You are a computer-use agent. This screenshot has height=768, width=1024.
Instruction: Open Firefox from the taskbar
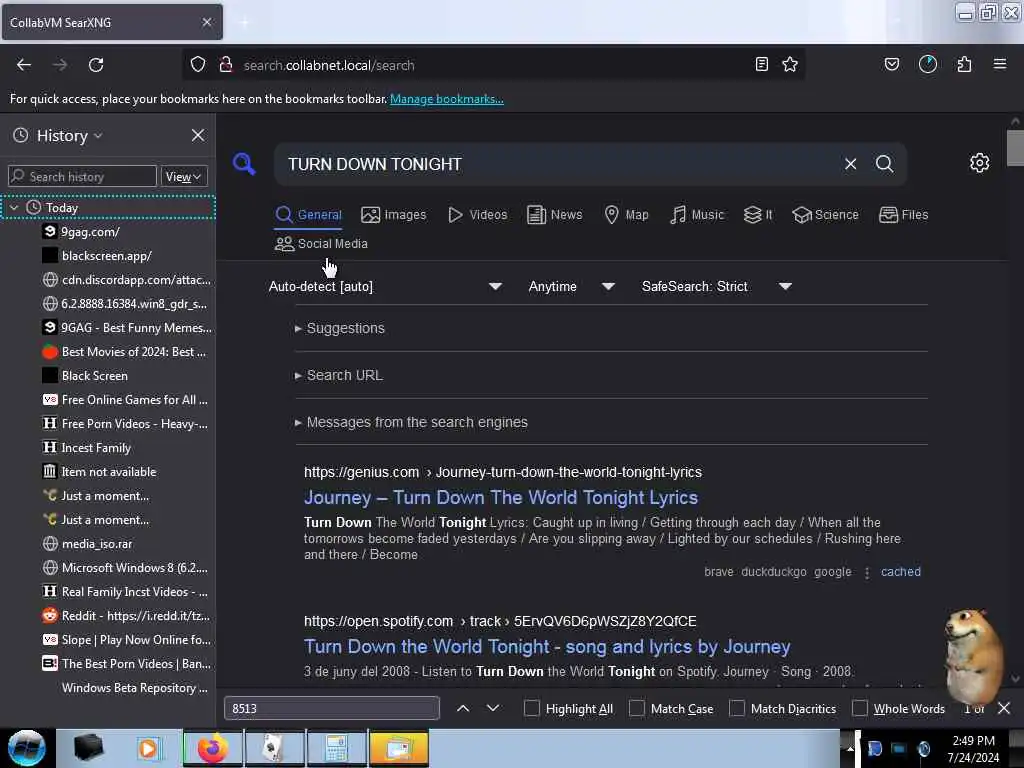(212, 748)
